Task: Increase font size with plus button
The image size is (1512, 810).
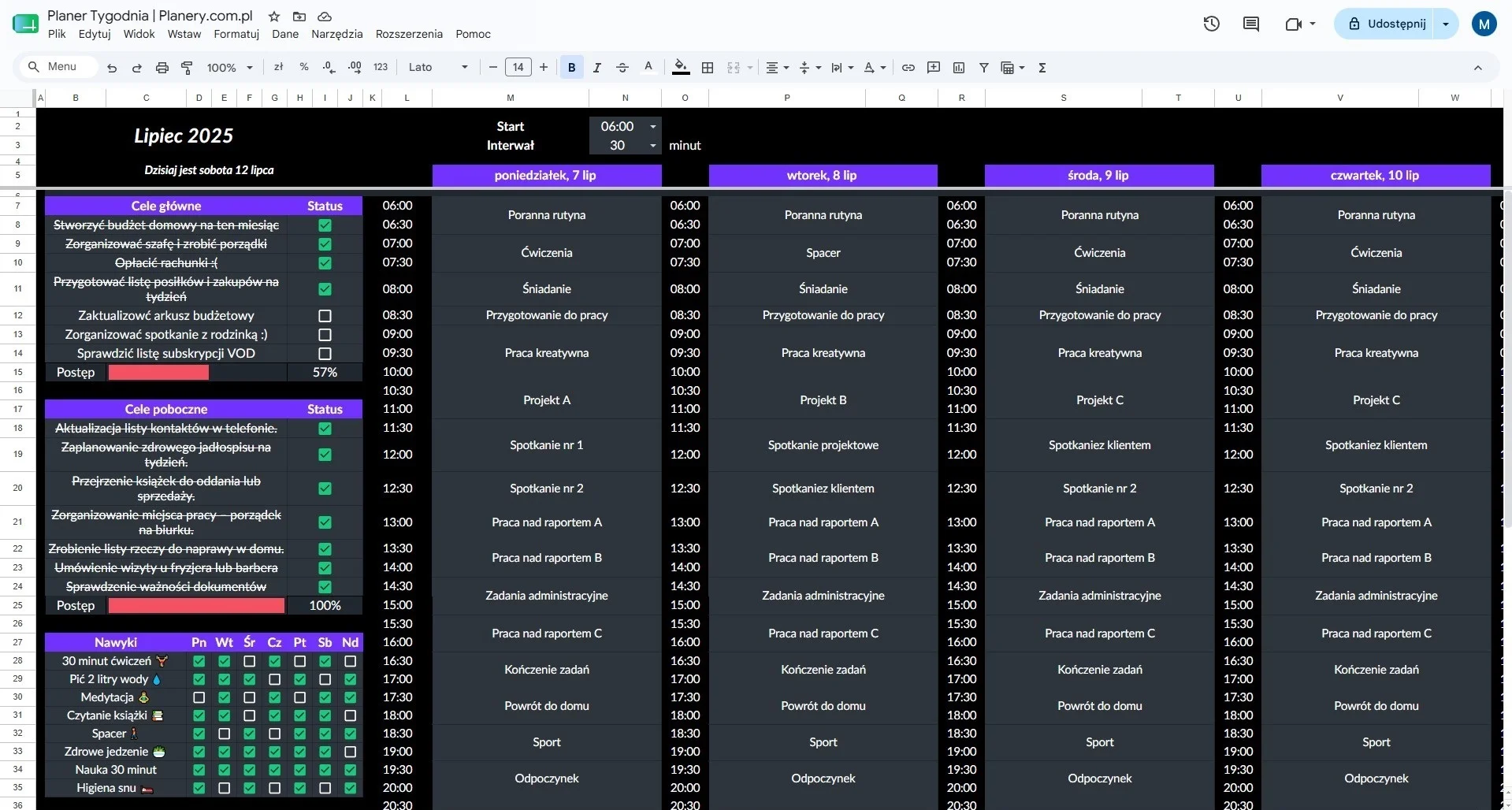Action: click(x=544, y=68)
